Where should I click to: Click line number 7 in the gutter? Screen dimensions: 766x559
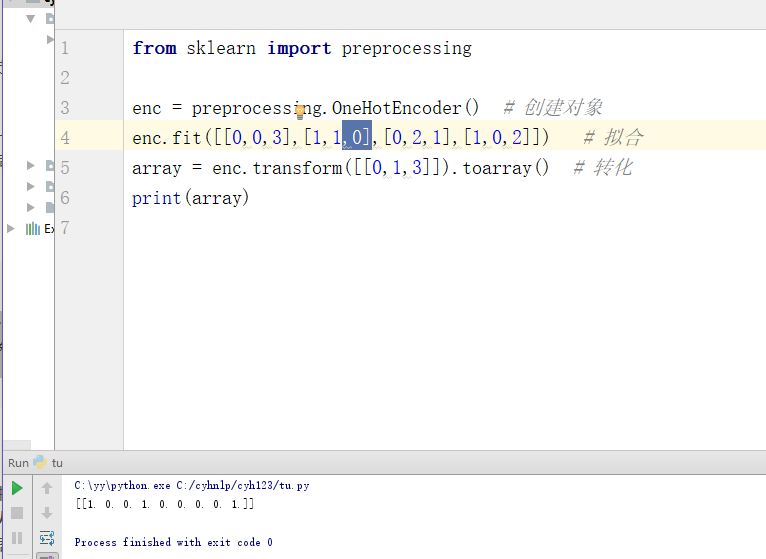[65, 228]
